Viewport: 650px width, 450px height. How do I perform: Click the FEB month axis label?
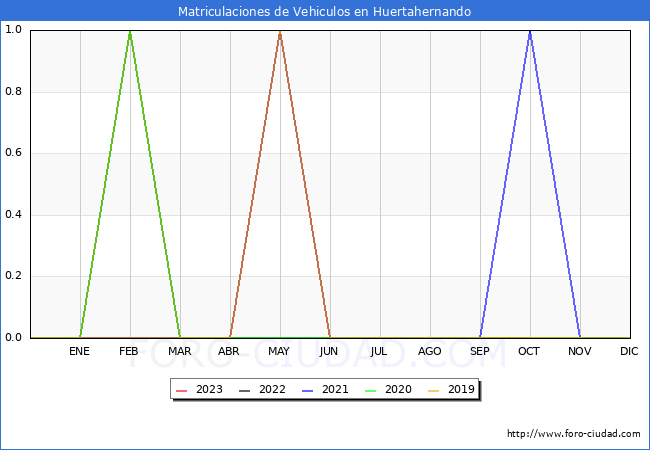129,351
